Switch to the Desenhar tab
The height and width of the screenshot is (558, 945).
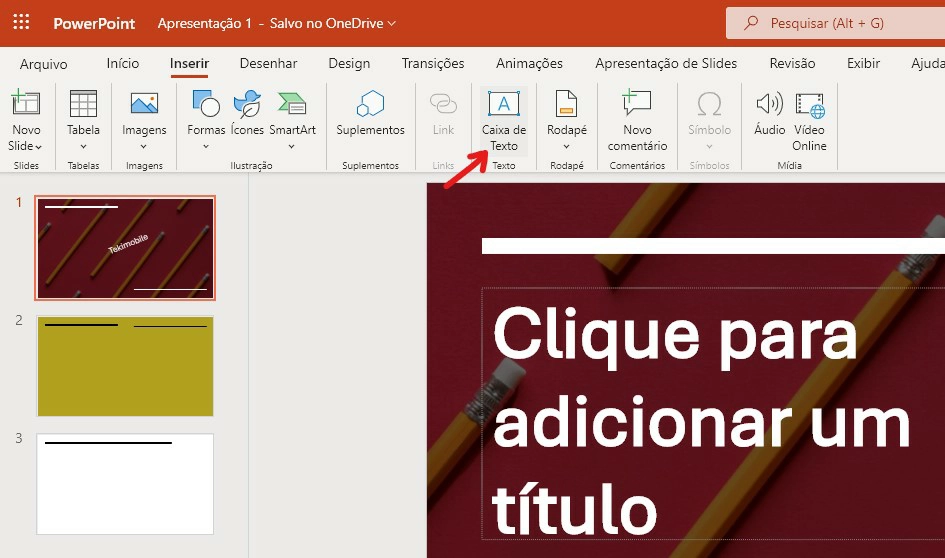268,63
